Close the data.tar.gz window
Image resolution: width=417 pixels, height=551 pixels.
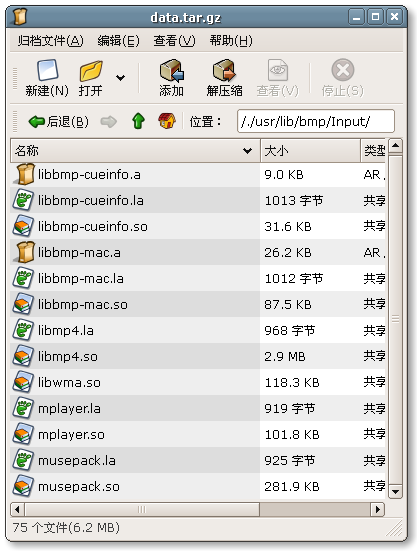click(x=395, y=17)
